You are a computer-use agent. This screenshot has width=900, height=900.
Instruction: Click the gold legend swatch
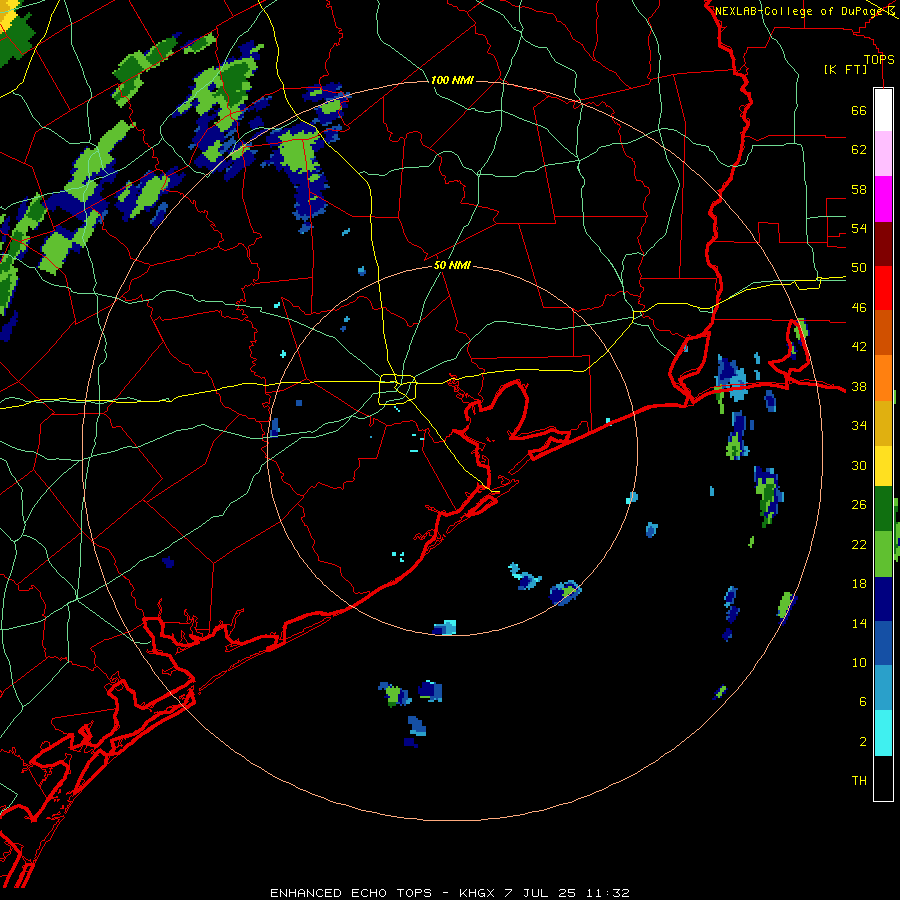[883, 423]
